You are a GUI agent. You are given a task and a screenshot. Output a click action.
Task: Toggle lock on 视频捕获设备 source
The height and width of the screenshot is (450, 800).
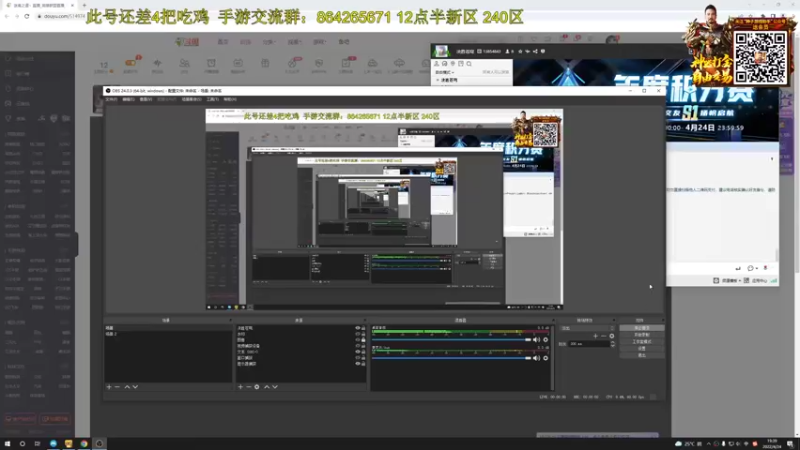coord(363,346)
